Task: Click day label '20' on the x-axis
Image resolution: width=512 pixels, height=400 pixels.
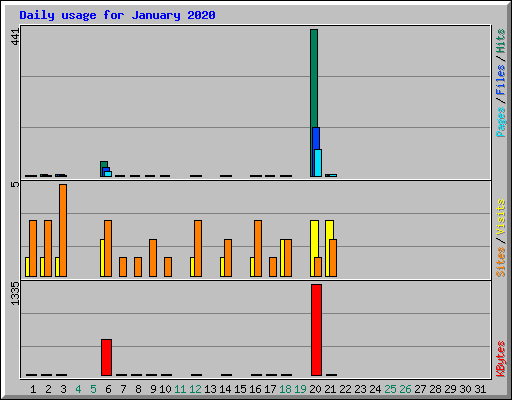Action: point(315,389)
